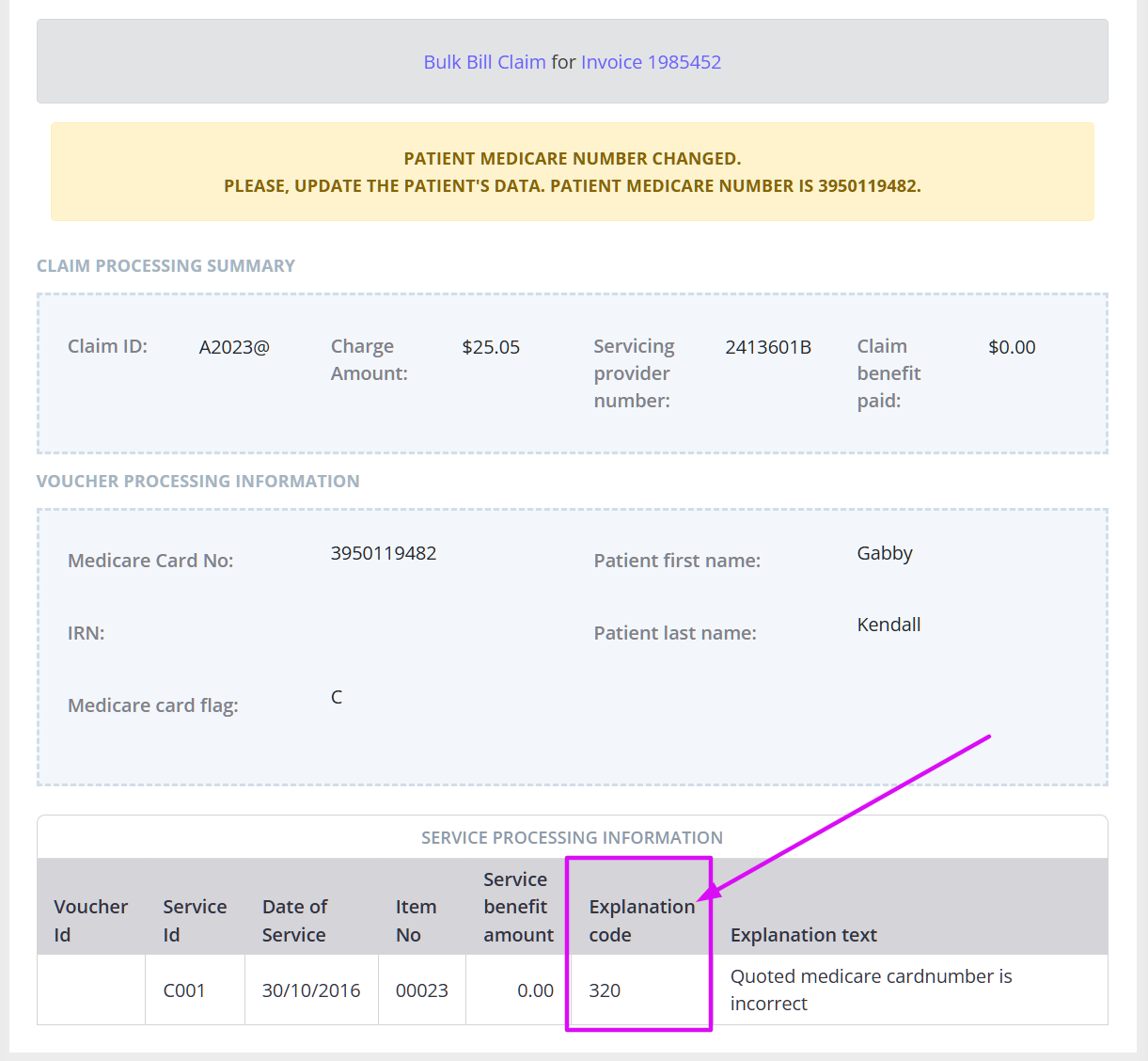Select explanation code 320
Image resolution: width=1148 pixels, height=1061 pixels.
pyautogui.click(x=605, y=990)
